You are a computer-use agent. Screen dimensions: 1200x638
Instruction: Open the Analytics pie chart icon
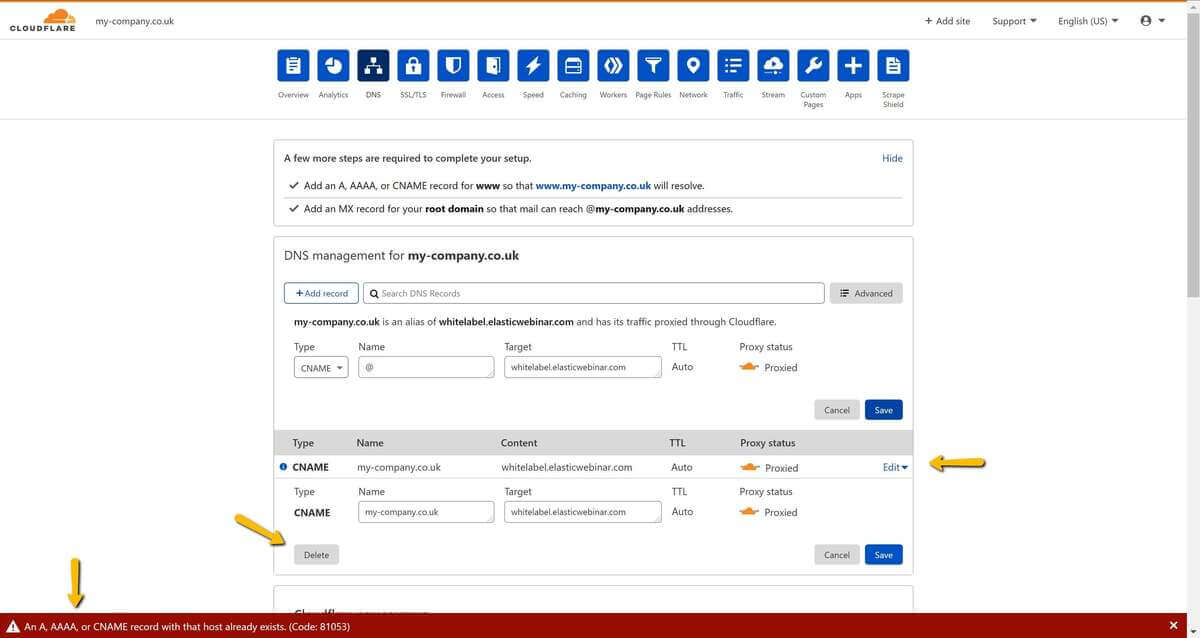(x=333, y=66)
